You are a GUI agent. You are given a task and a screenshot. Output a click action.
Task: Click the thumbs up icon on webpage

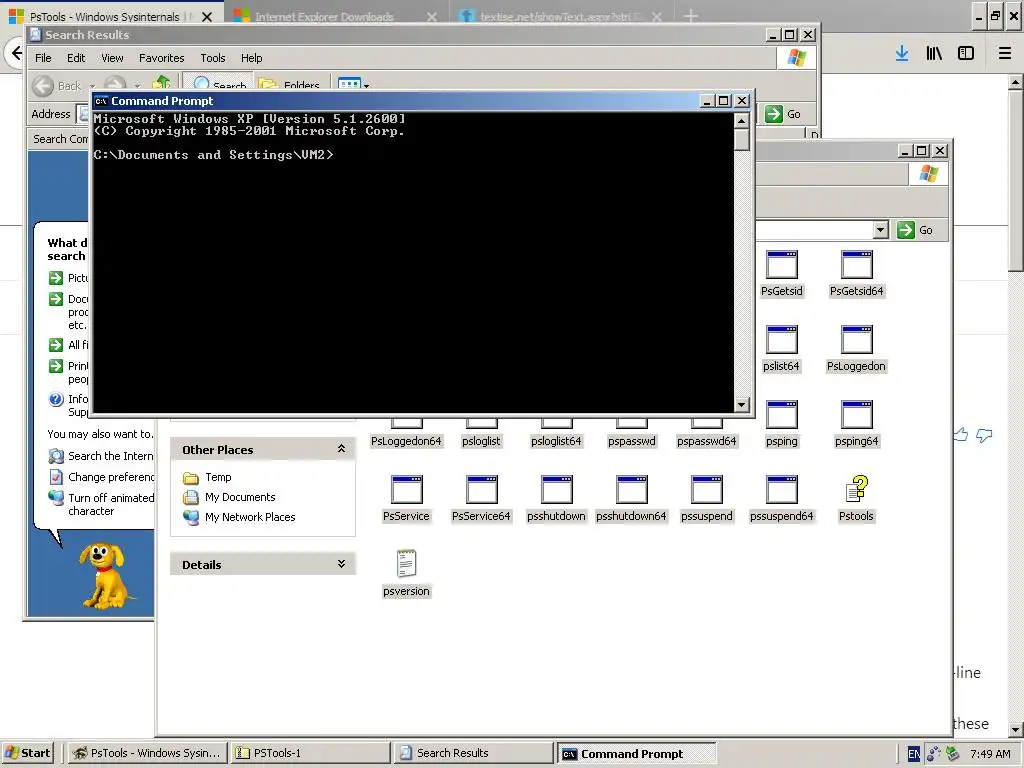961,434
